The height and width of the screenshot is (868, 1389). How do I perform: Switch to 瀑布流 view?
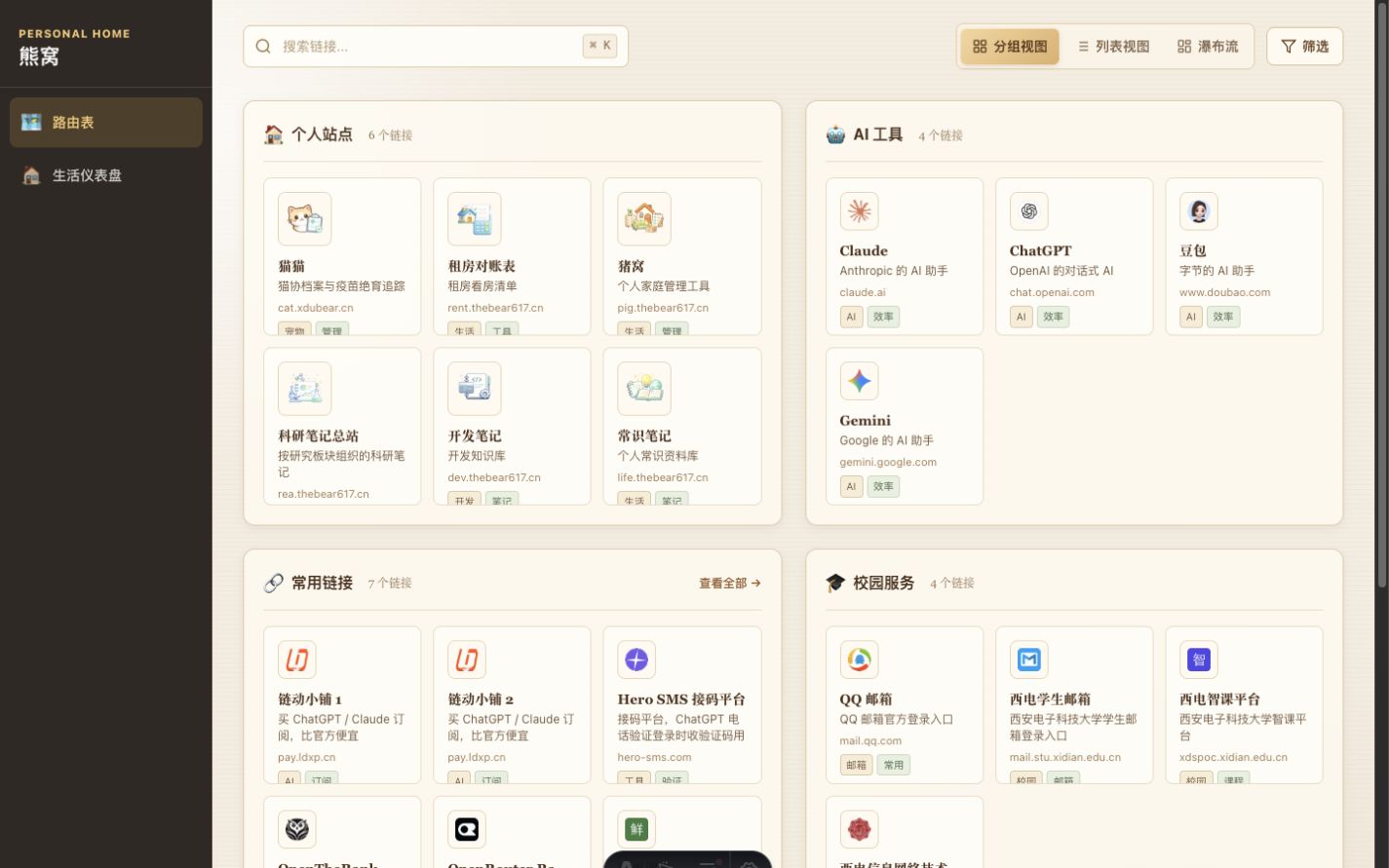1208,47
